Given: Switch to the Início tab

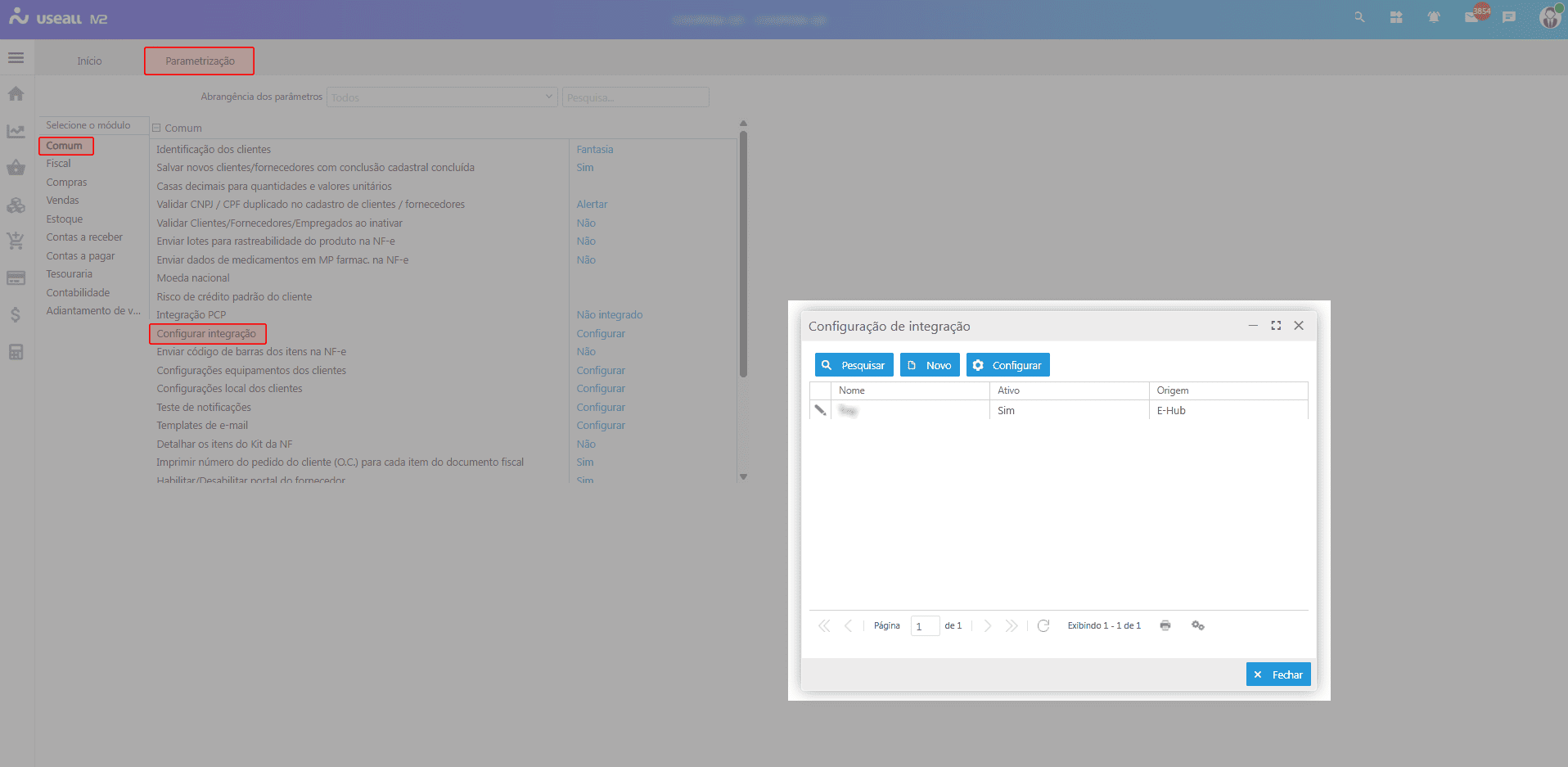Looking at the screenshot, I should pos(89,61).
